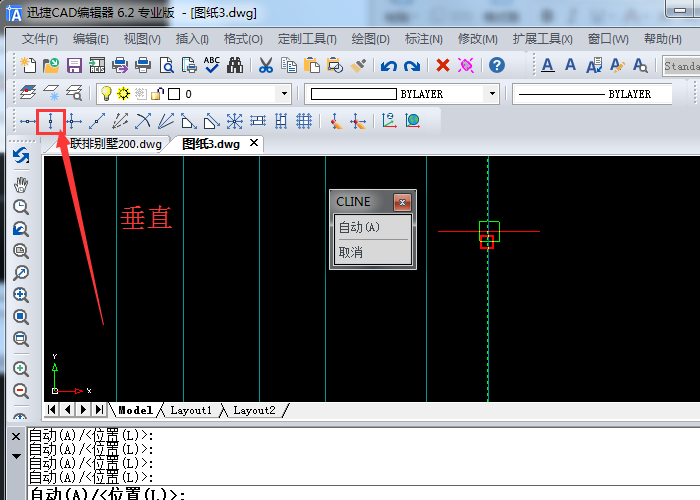Save the current drawing
Screen dimensions: 700x500
(x=74, y=66)
